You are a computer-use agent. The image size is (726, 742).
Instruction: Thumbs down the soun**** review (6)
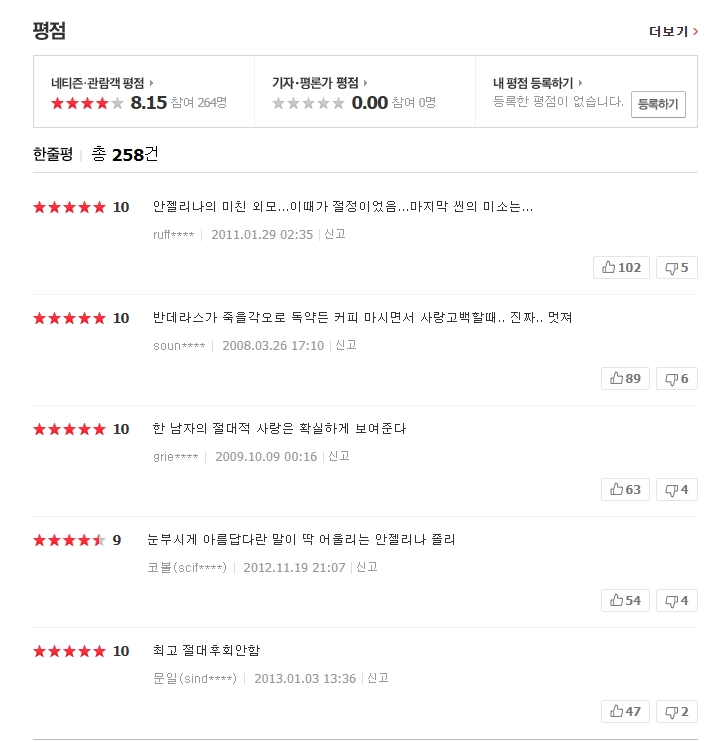click(x=677, y=379)
